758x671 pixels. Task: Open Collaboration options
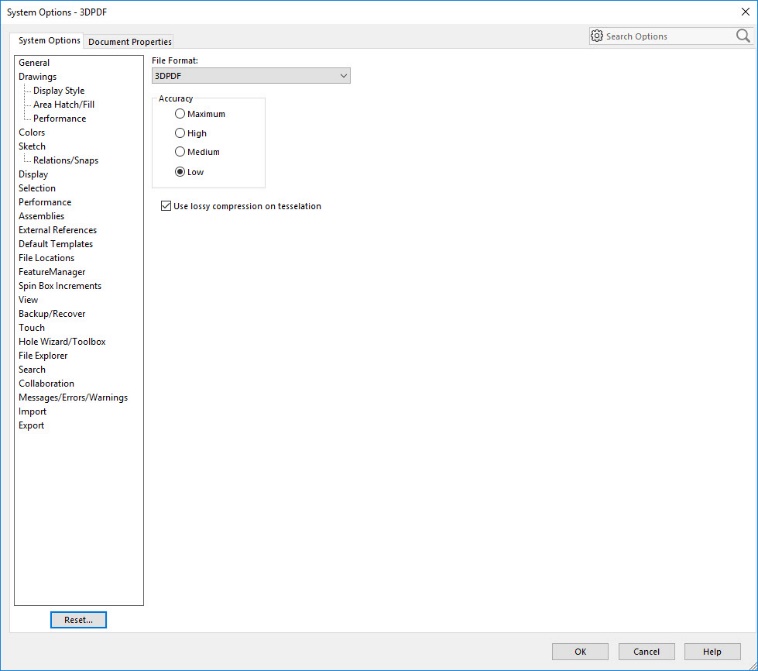point(46,384)
